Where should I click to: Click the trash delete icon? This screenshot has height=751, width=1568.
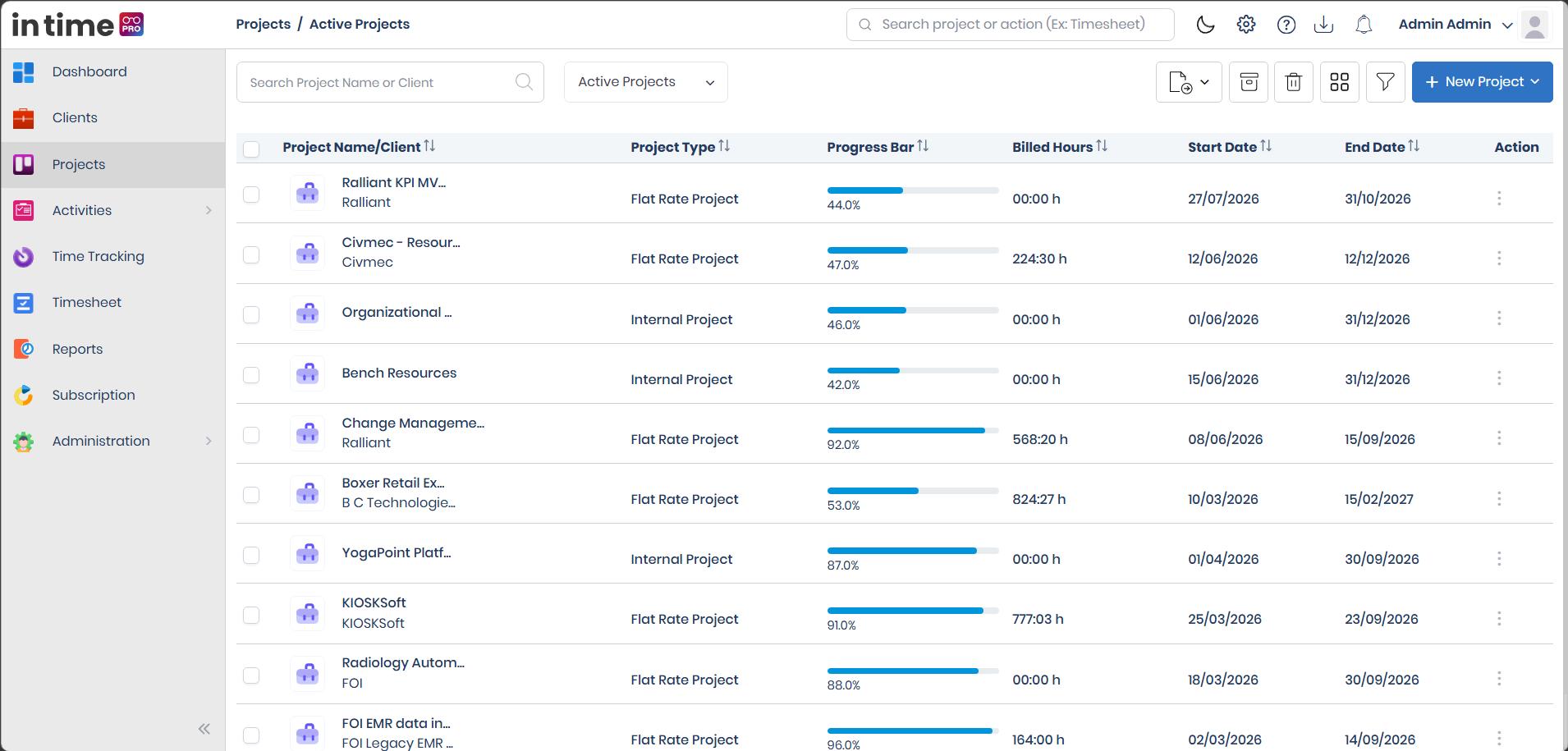(x=1294, y=82)
